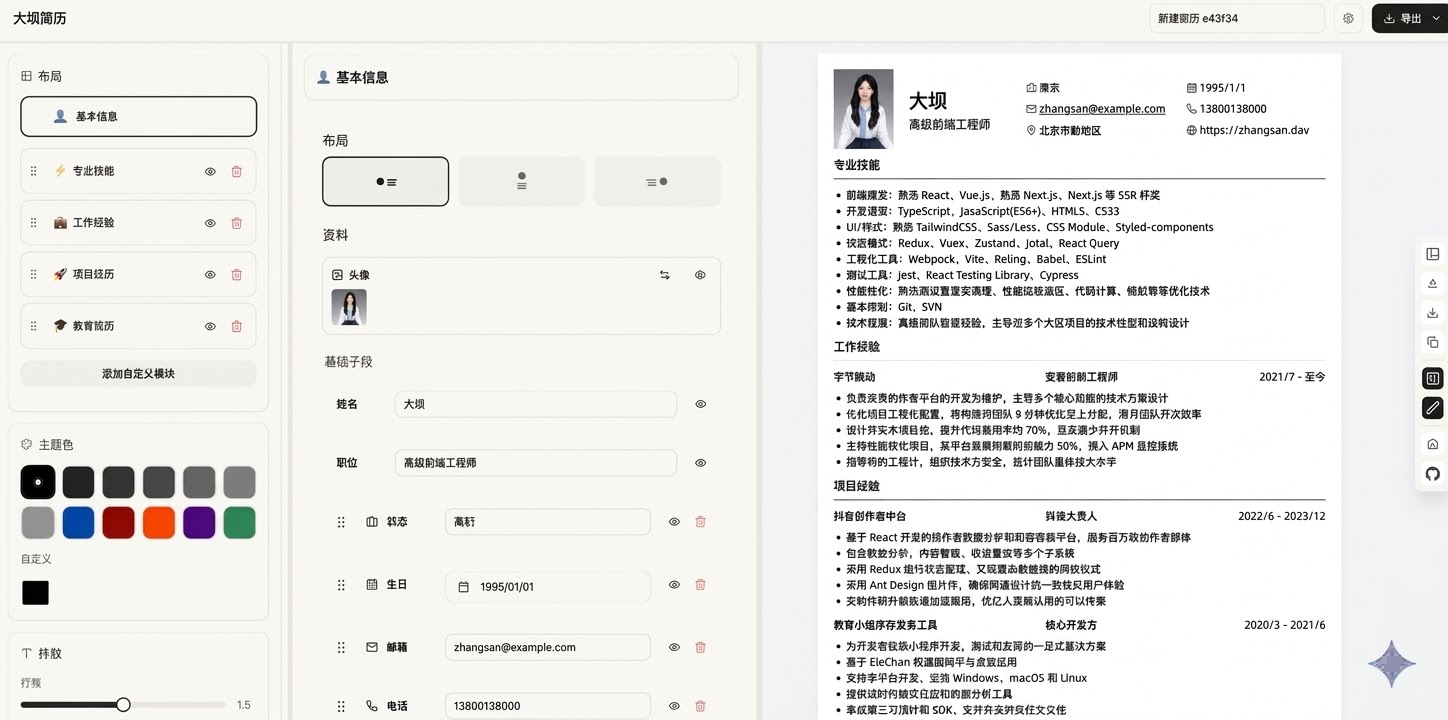Image resolution: width=1448 pixels, height=720 pixels.
Task: Expand the 导出 button dropdown arrow
Action: pyautogui.click(x=1437, y=17)
